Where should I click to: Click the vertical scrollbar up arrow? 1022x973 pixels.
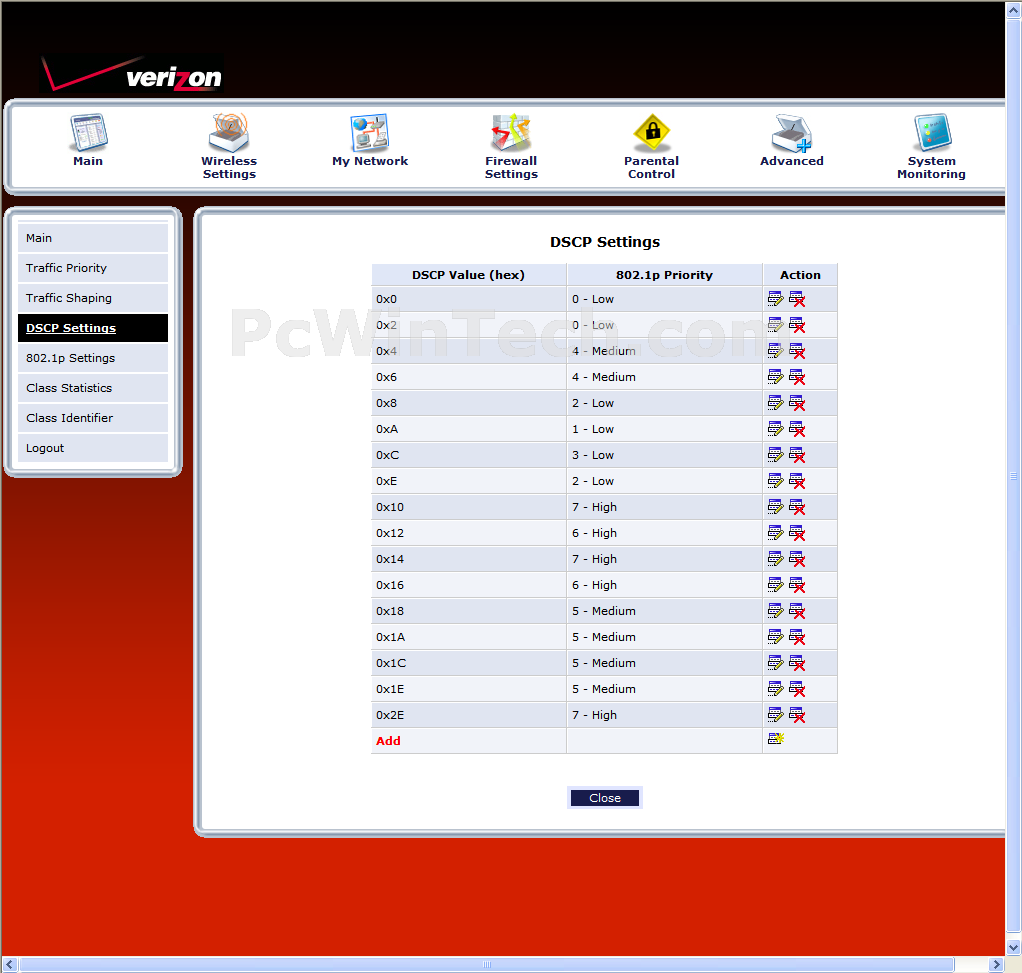1014,10
